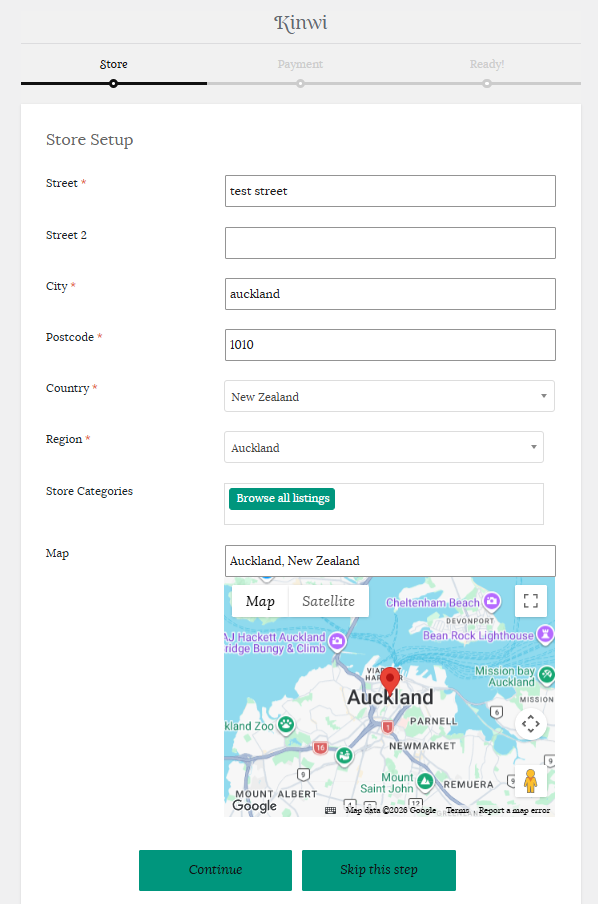Image resolution: width=598 pixels, height=904 pixels.
Task: Click the Mission Bay Auckland marker
Action: pos(547,674)
